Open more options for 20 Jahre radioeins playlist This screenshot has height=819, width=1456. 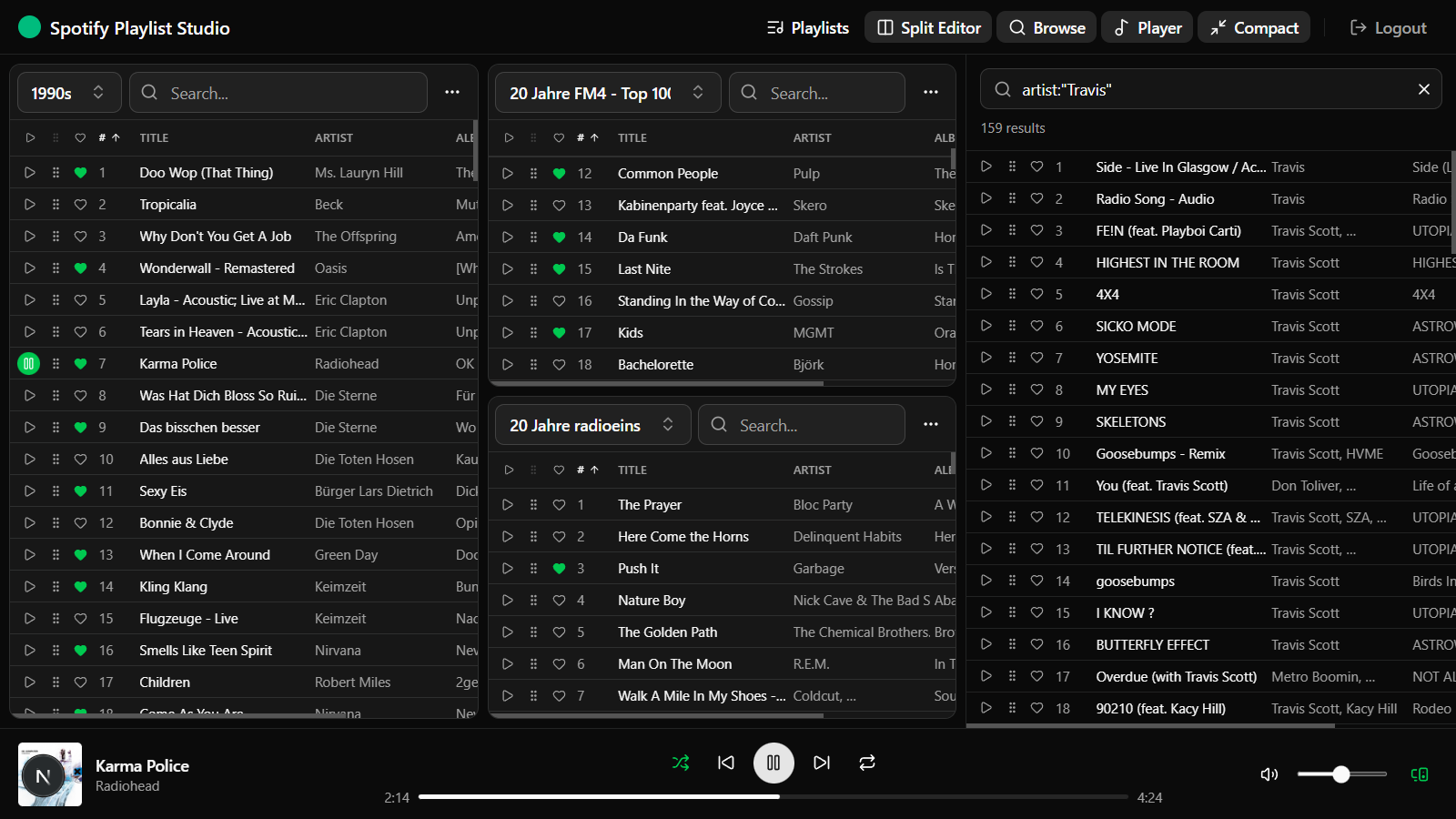pos(931,424)
